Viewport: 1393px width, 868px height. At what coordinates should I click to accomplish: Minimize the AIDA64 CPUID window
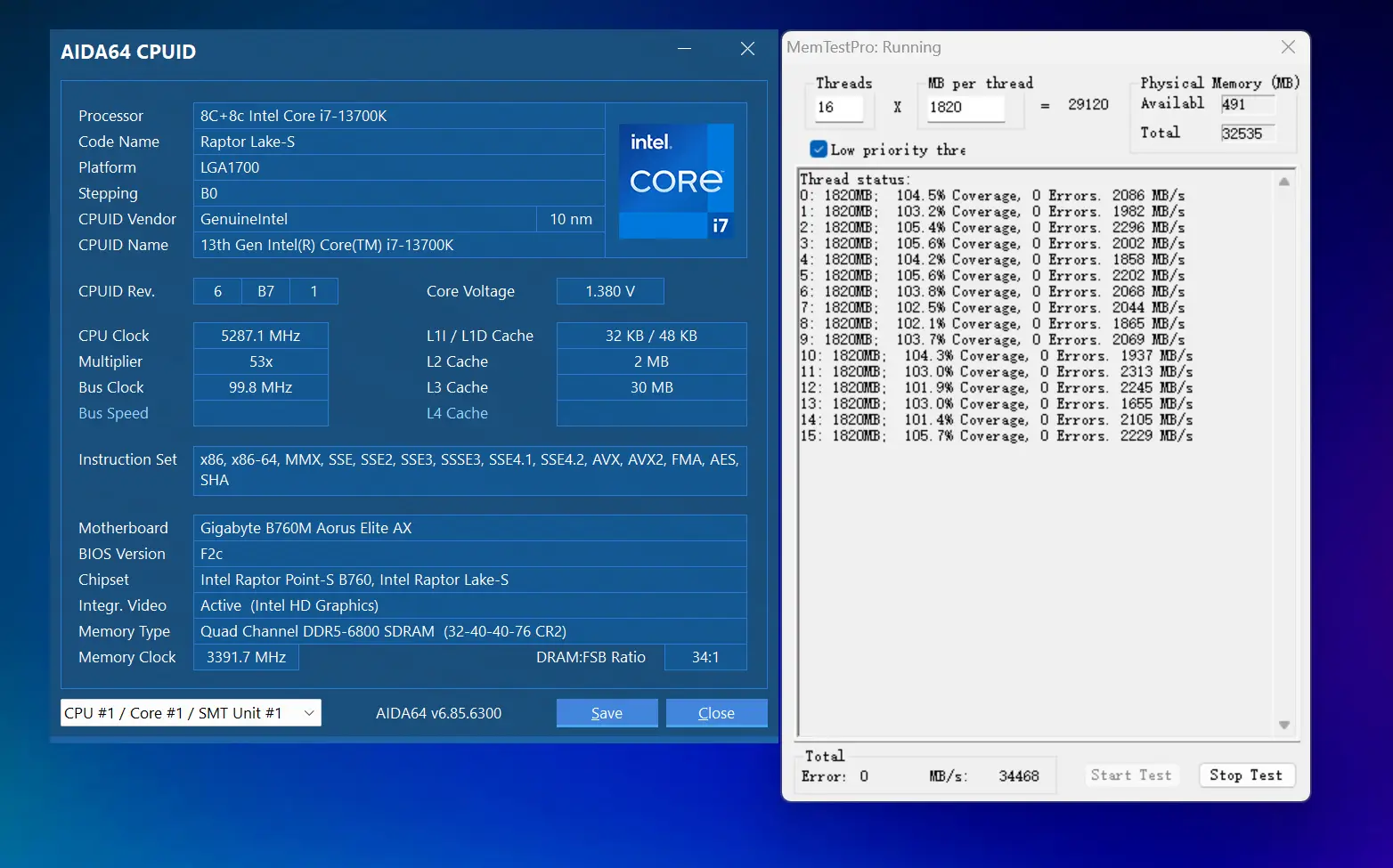(x=684, y=49)
